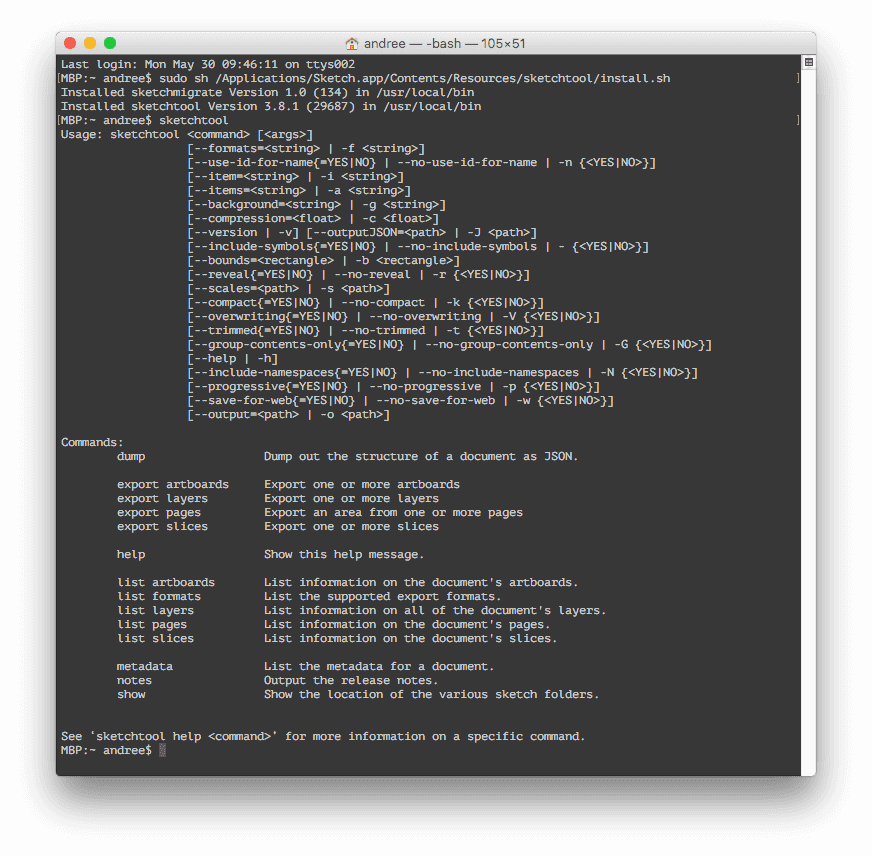Click the 'list formats' command entry
The height and width of the screenshot is (856, 872).
159,596
